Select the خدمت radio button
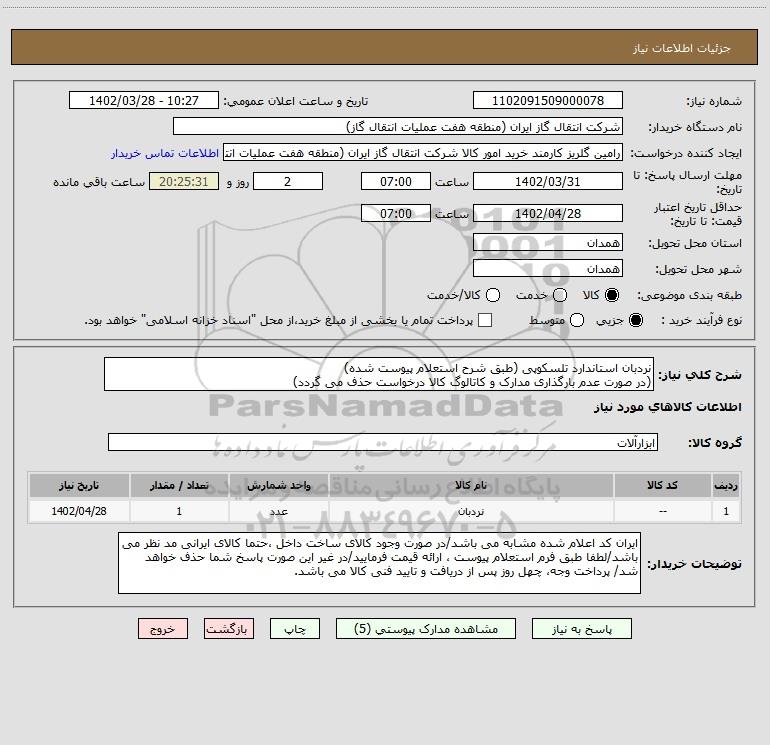The width and height of the screenshot is (770, 745). (560, 295)
